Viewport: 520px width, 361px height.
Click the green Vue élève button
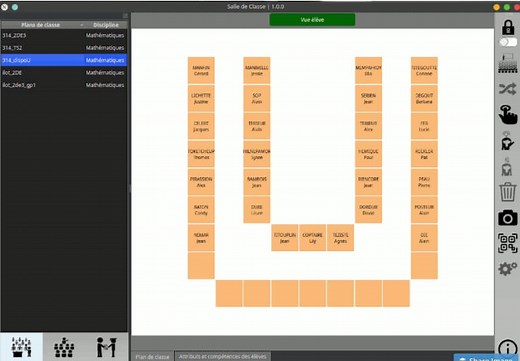312,20
